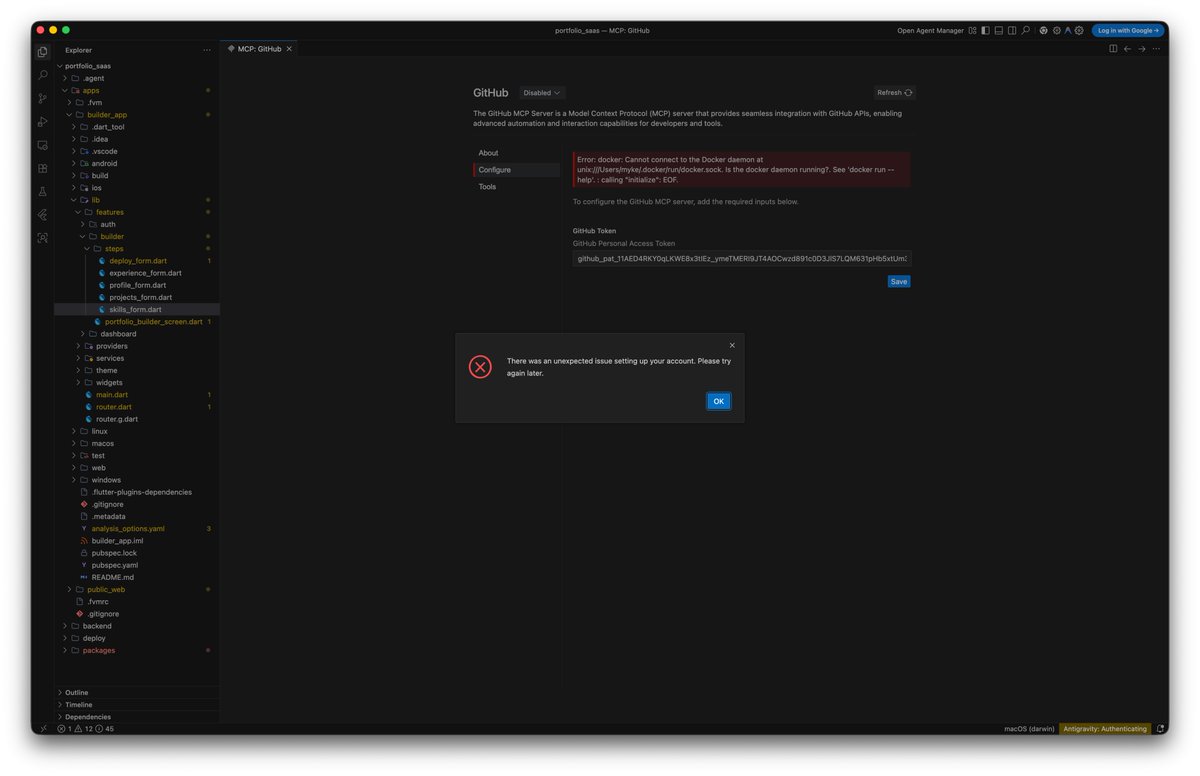
Task: Click the title bar search magnifier
Action: click(1025, 31)
